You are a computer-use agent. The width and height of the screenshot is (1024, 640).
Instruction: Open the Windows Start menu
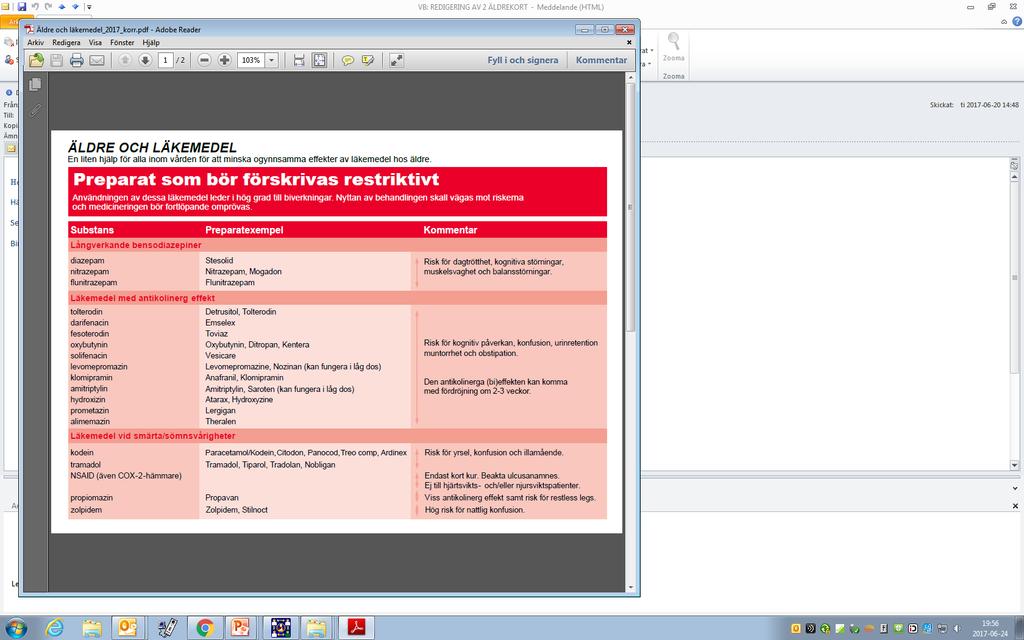tap(14, 628)
